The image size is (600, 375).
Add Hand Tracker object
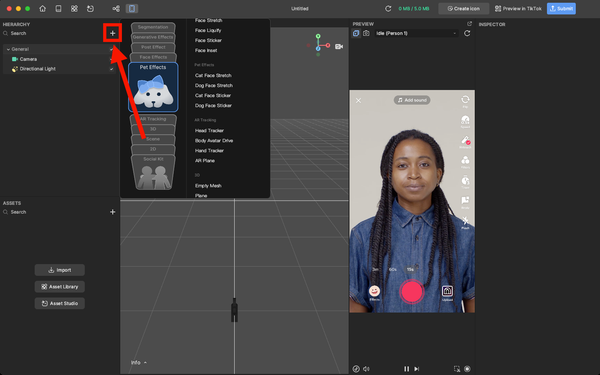point(209,150)
